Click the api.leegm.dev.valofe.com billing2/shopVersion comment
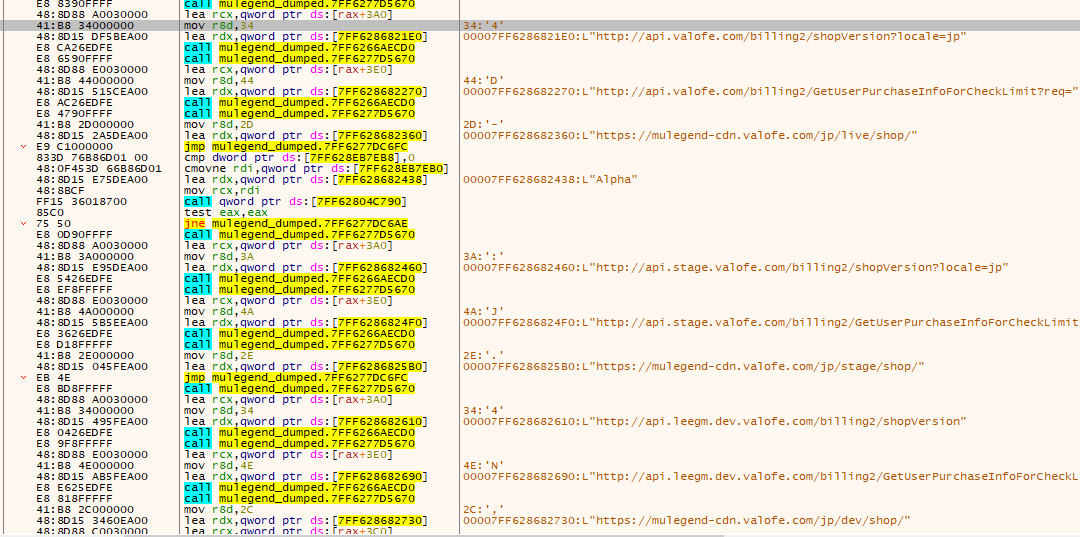This screenshot has height=537, width=1080. coord(716,422)
